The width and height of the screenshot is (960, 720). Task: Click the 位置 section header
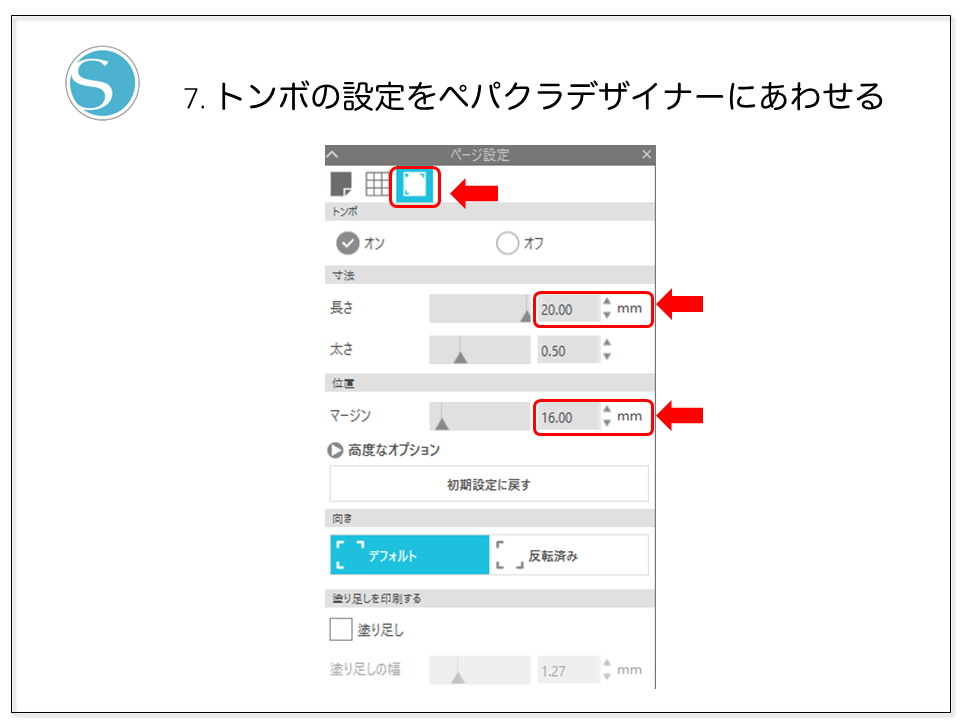pyautogui.click(x=490, y=383)
